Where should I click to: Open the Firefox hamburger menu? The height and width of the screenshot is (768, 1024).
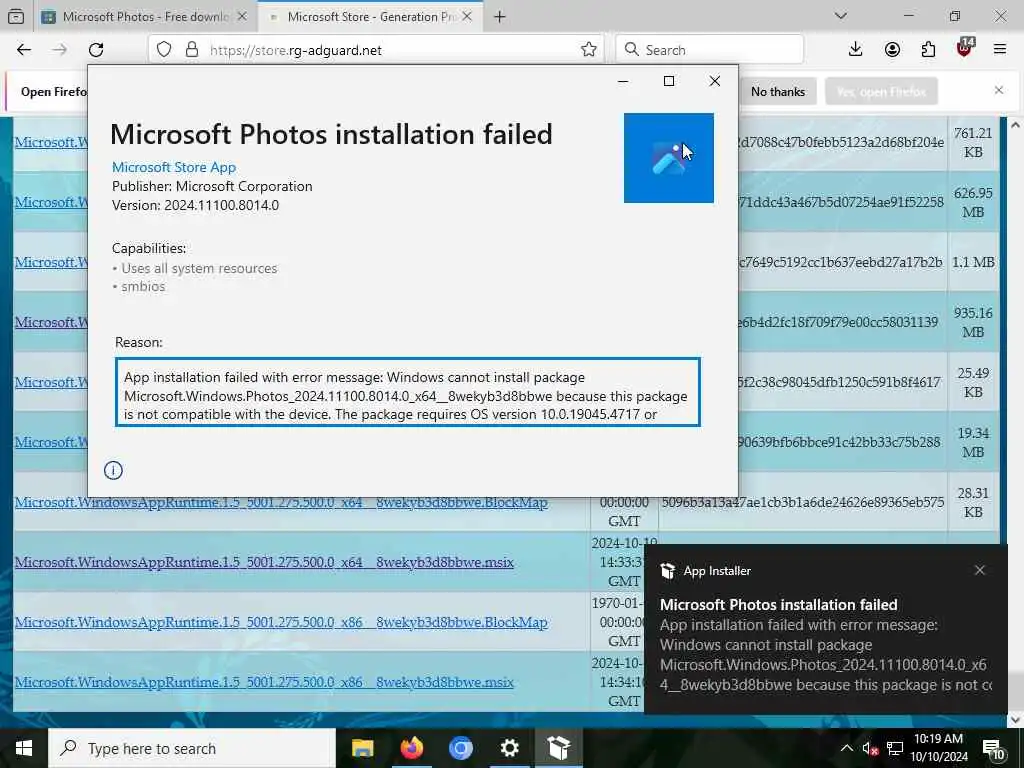tap(1000, 50)
